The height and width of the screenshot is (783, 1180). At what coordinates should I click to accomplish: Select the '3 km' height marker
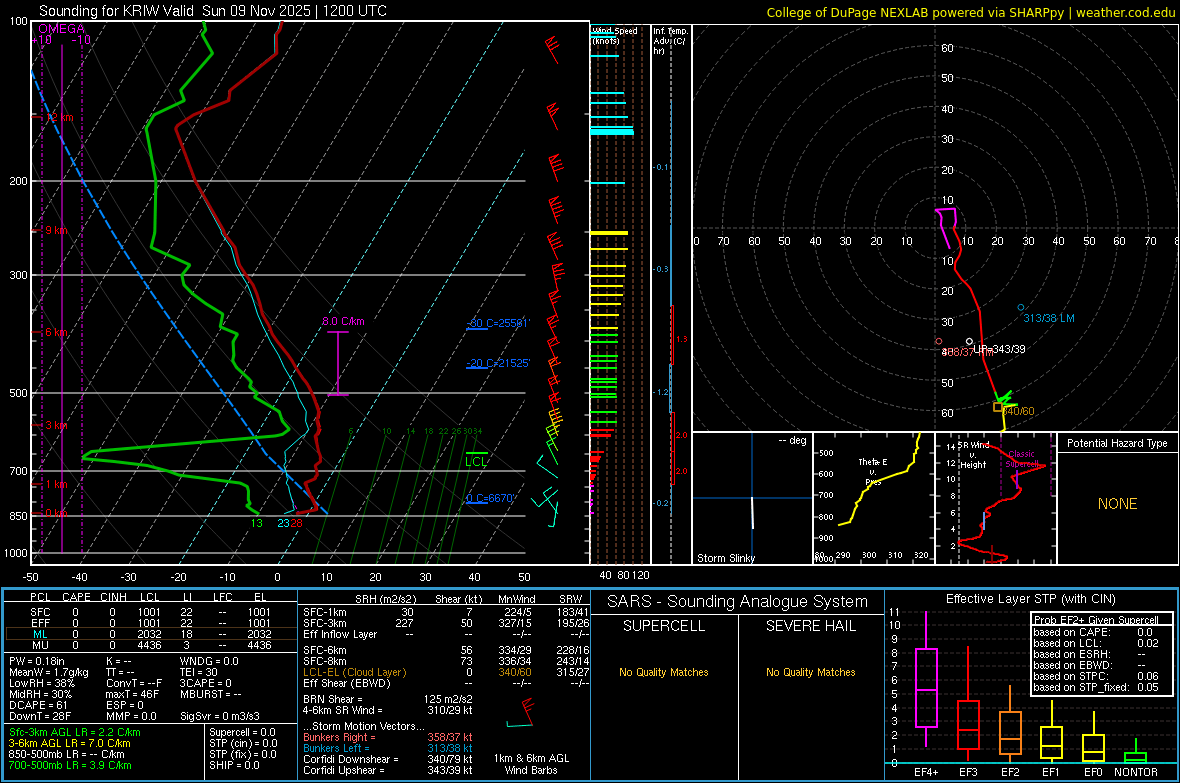point(56,425)
